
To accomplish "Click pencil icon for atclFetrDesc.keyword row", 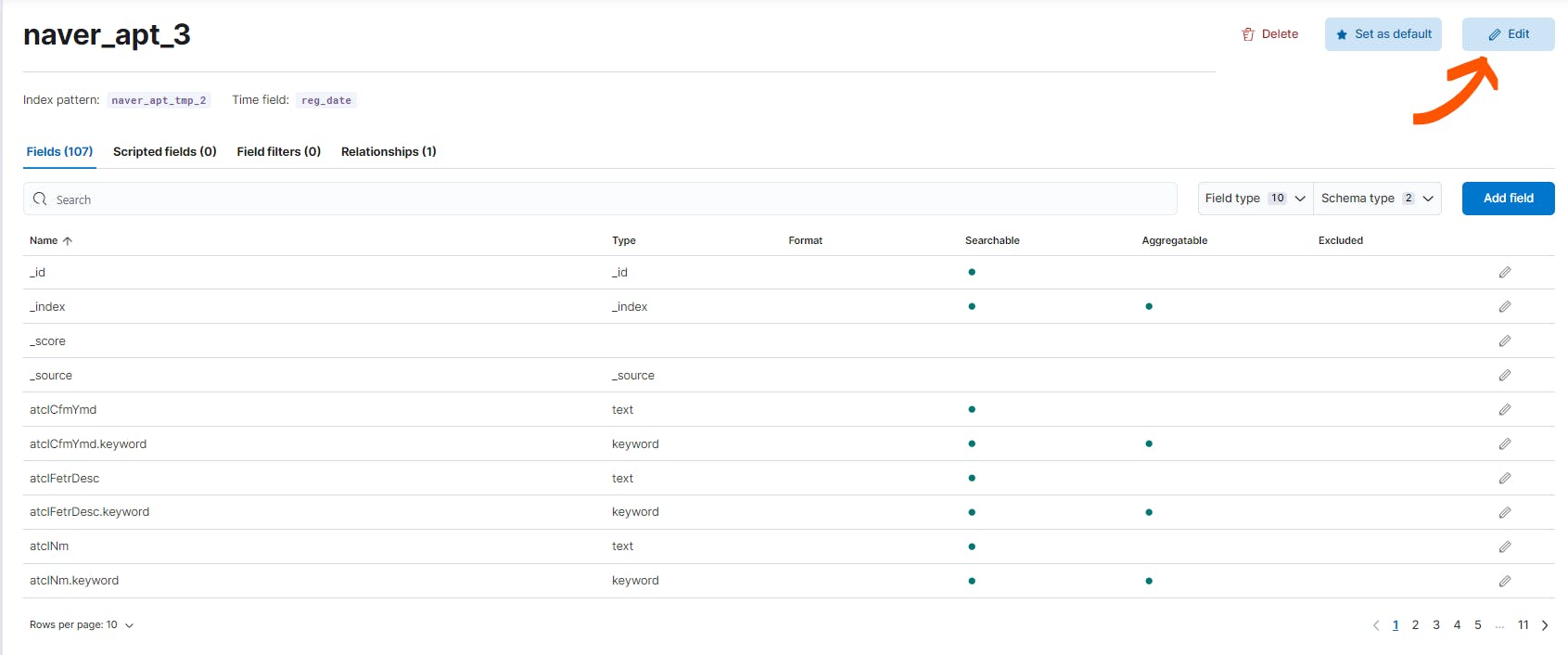I will 1505,512.
